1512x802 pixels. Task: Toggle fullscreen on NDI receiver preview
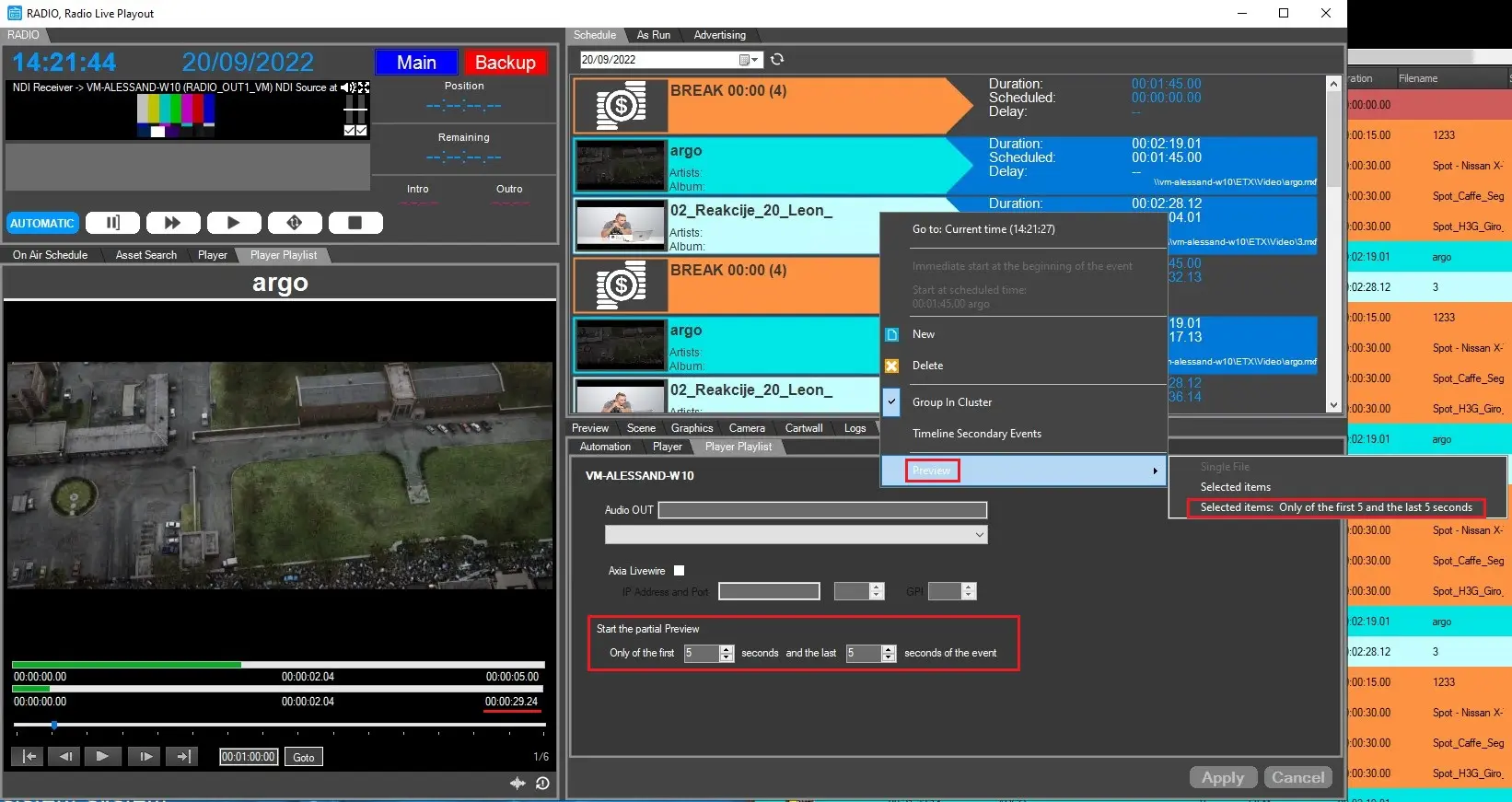coord(364,87)
